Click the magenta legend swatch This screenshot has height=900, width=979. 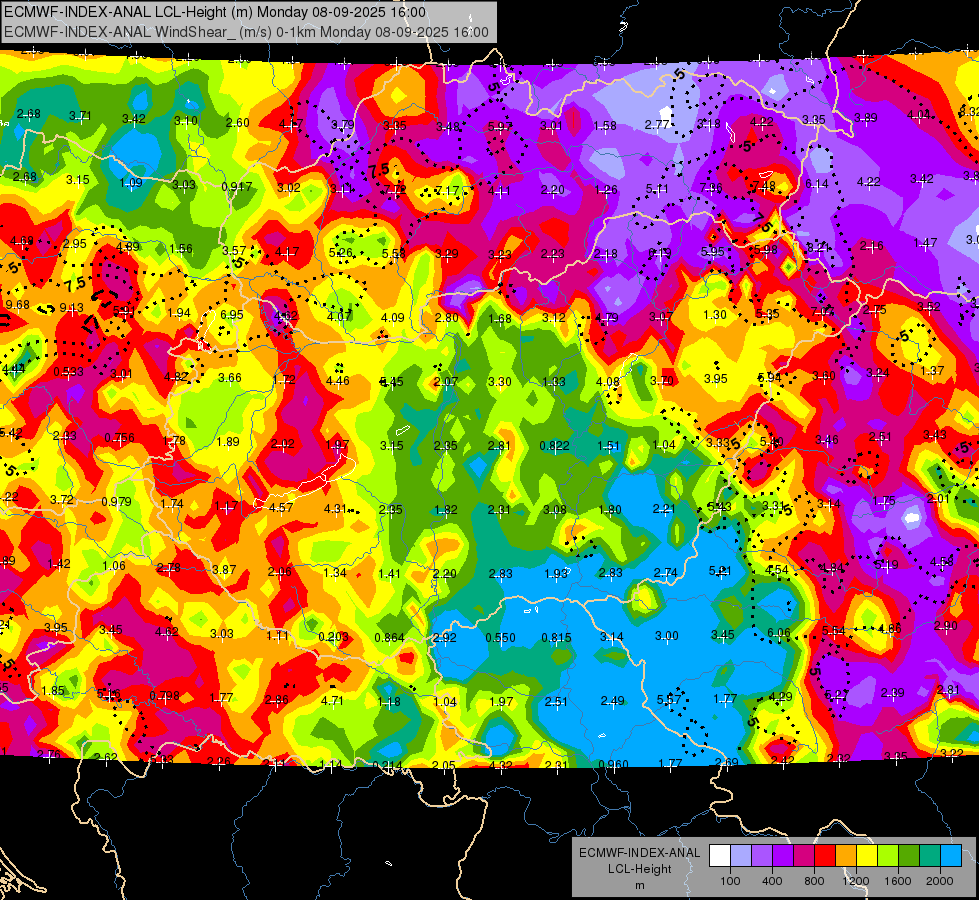[804, 856]
